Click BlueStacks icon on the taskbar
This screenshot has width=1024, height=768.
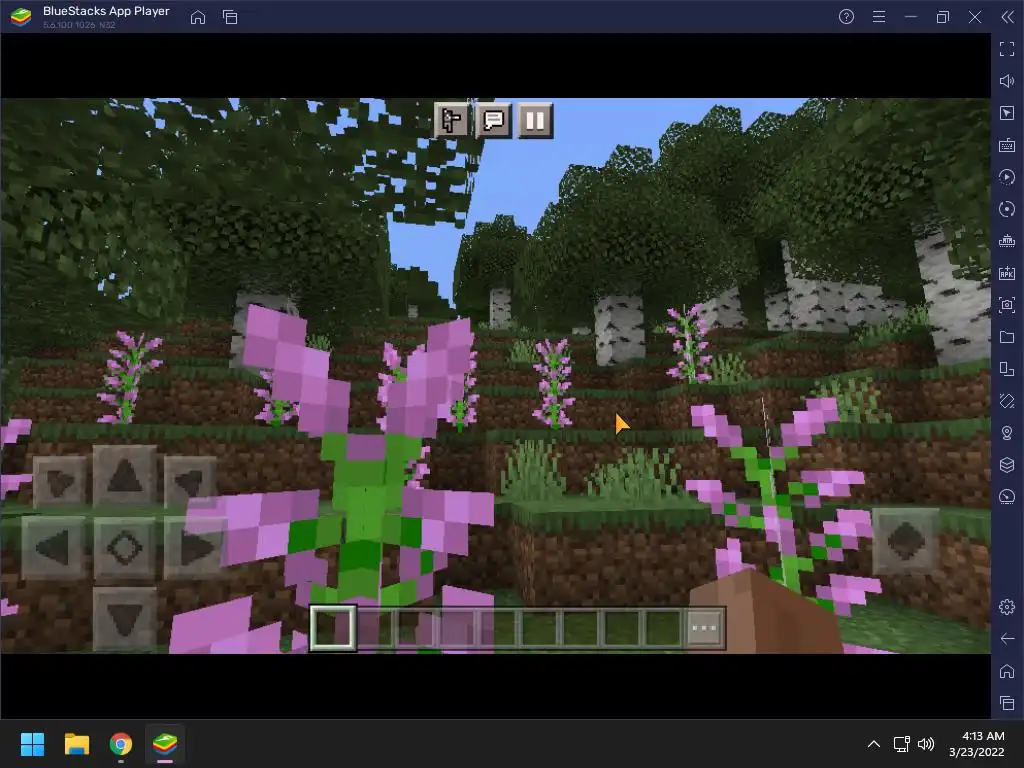click(165, 744)
